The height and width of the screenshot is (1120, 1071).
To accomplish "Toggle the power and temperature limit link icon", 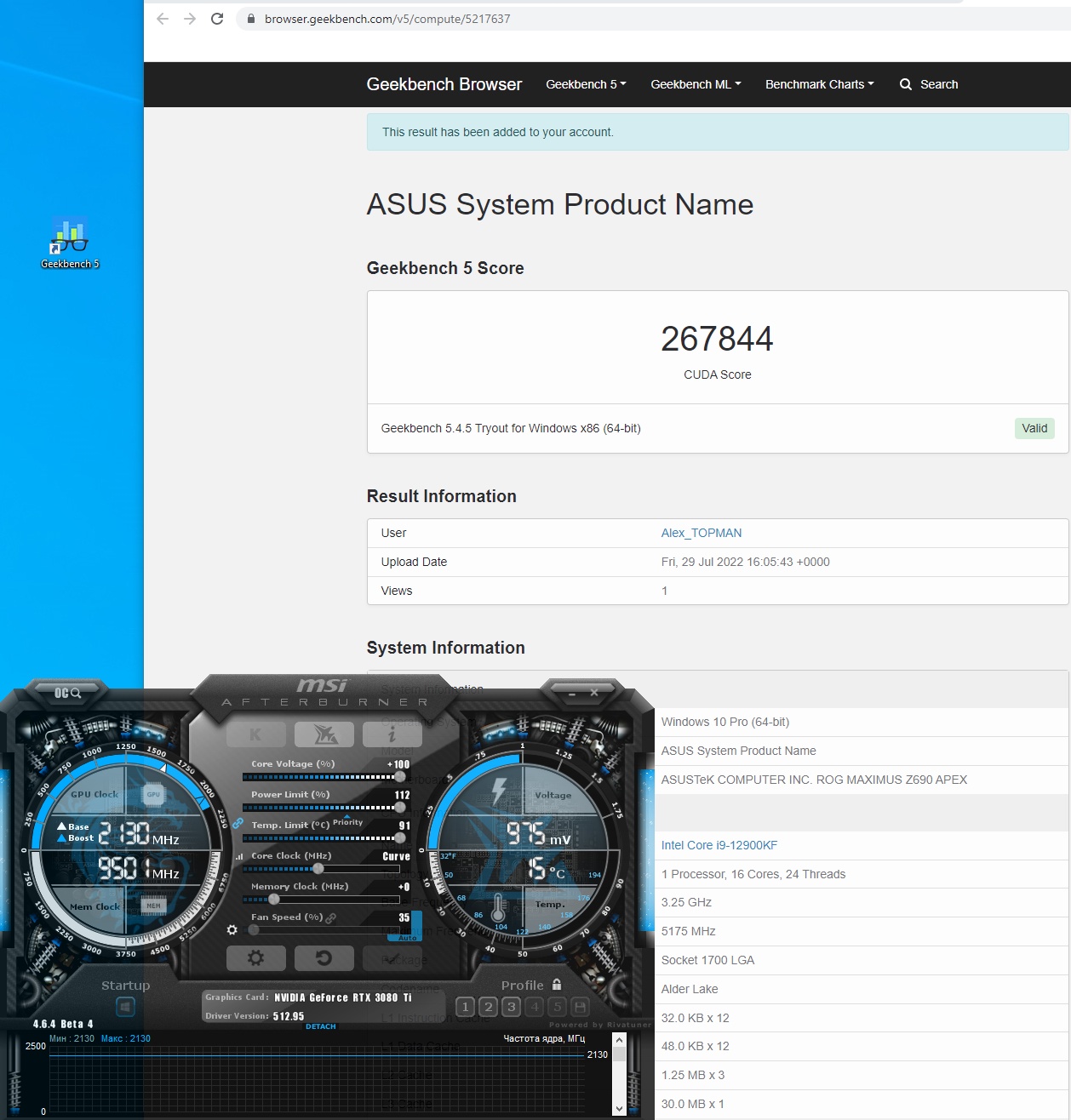I will pos(238,824).
